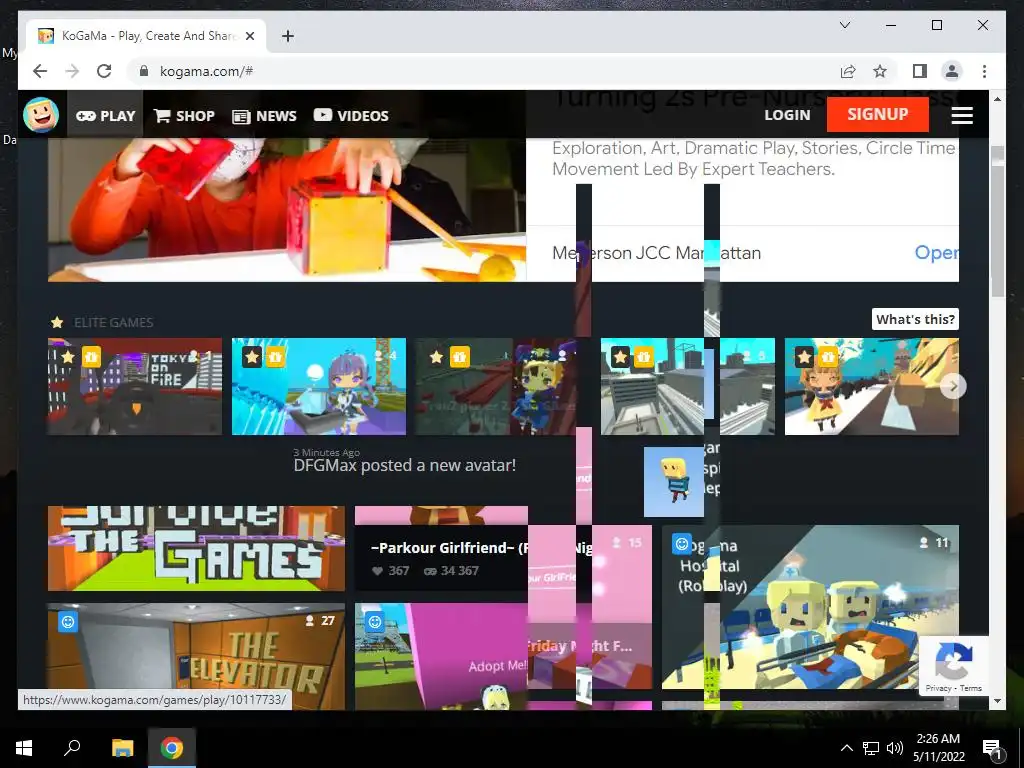Open the VIDEOS section
1024x768 pixels.
[351, 116]
